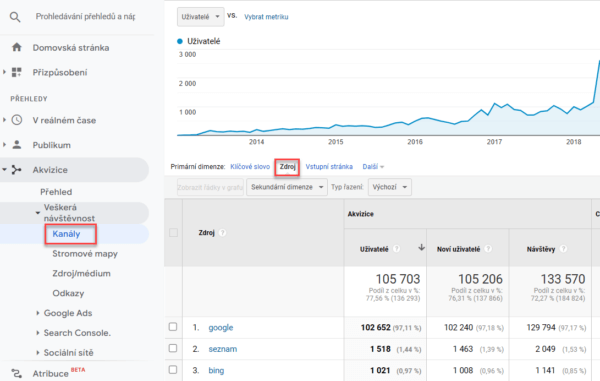Click the Uživatelé chart legend dot
The height and width of the screenshot is (381, 600).
(180, 41)
